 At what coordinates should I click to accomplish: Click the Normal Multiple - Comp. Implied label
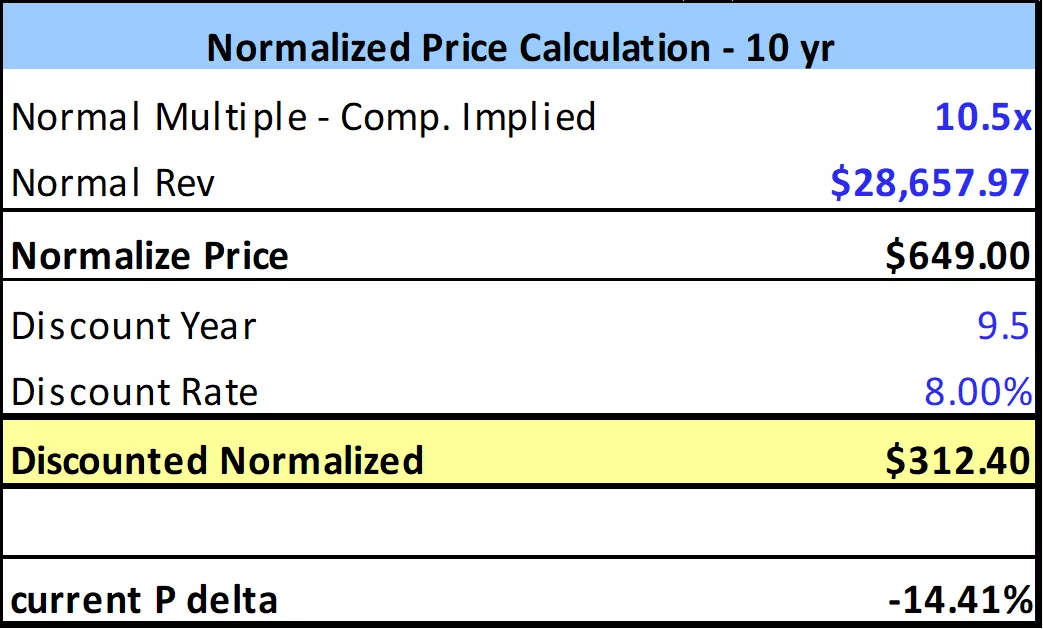tap(303, 118)
